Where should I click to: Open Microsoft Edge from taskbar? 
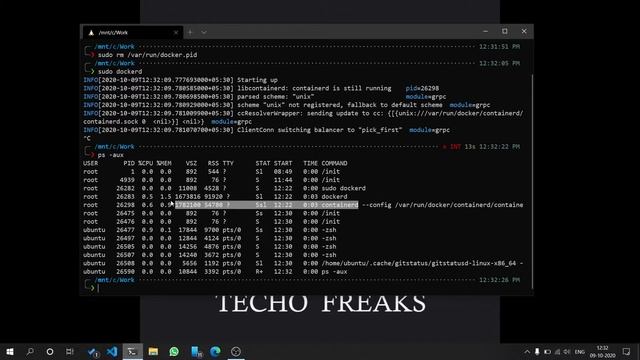point(216,351)
